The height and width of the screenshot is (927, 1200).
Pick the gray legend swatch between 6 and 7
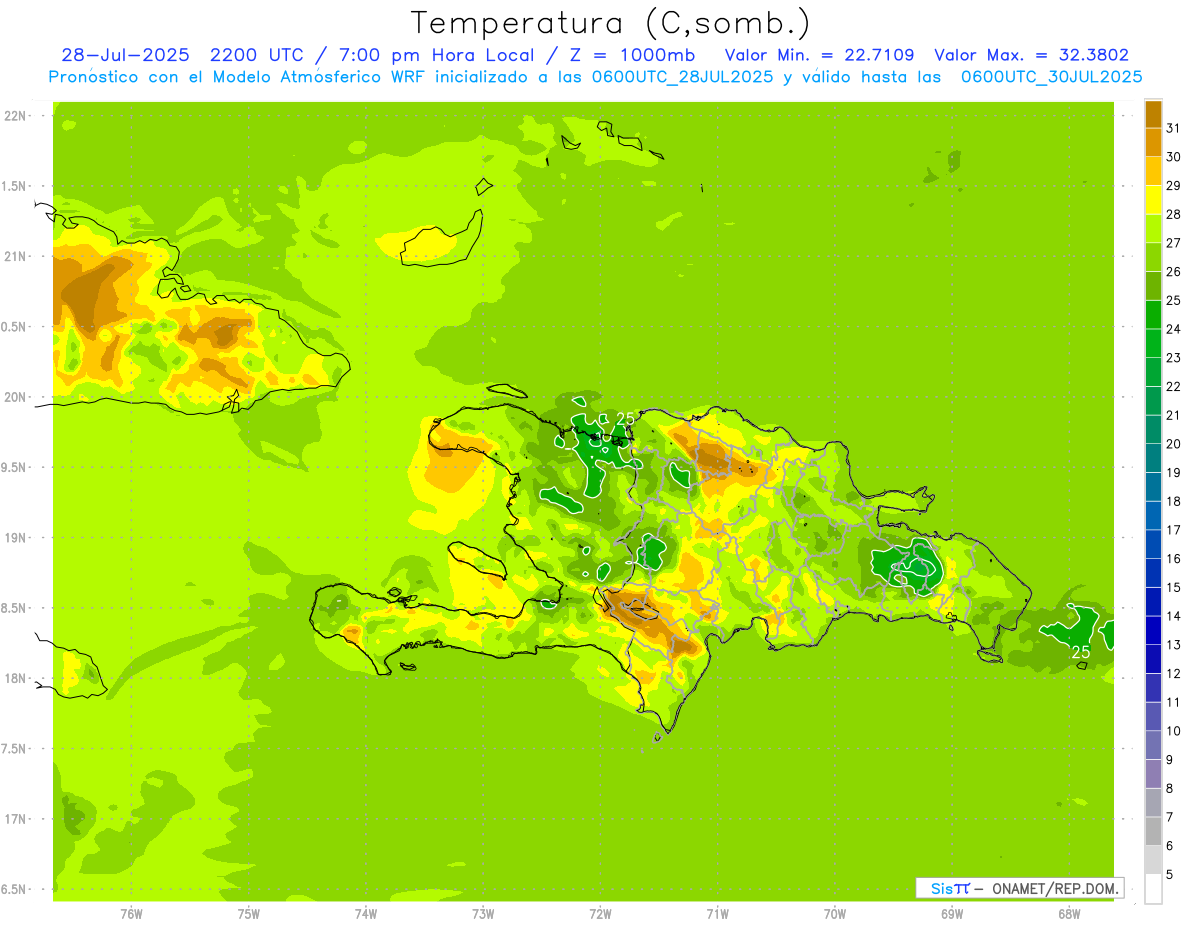point(1153,832)
